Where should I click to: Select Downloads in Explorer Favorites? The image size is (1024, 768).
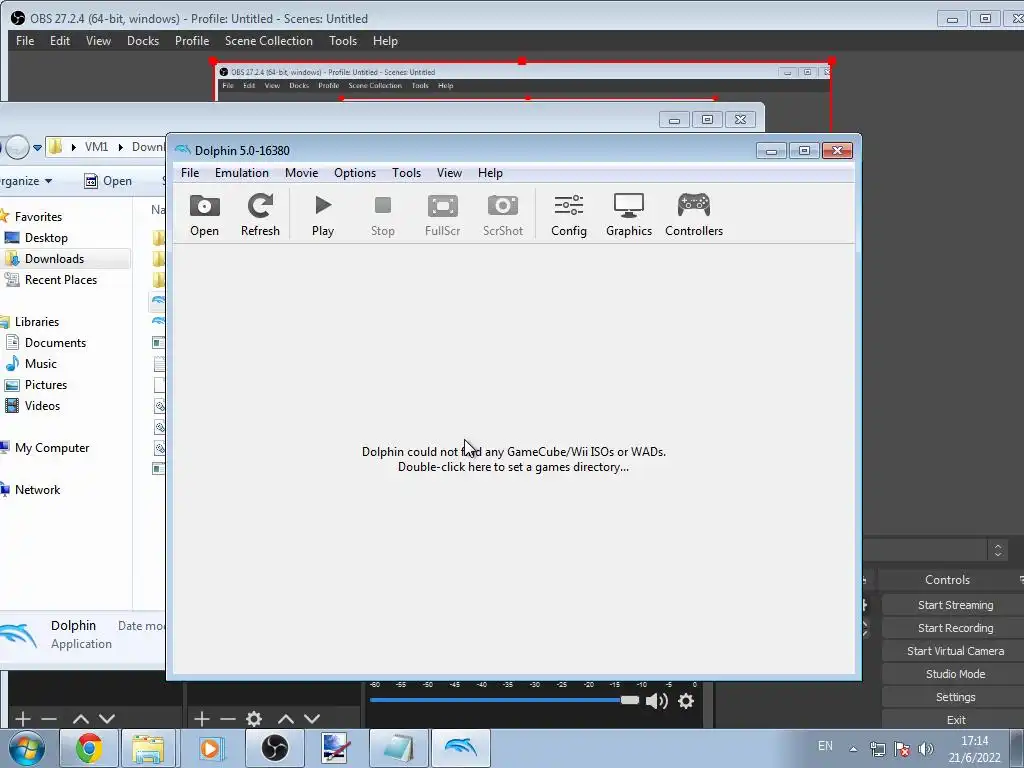(x=54, y=259)
